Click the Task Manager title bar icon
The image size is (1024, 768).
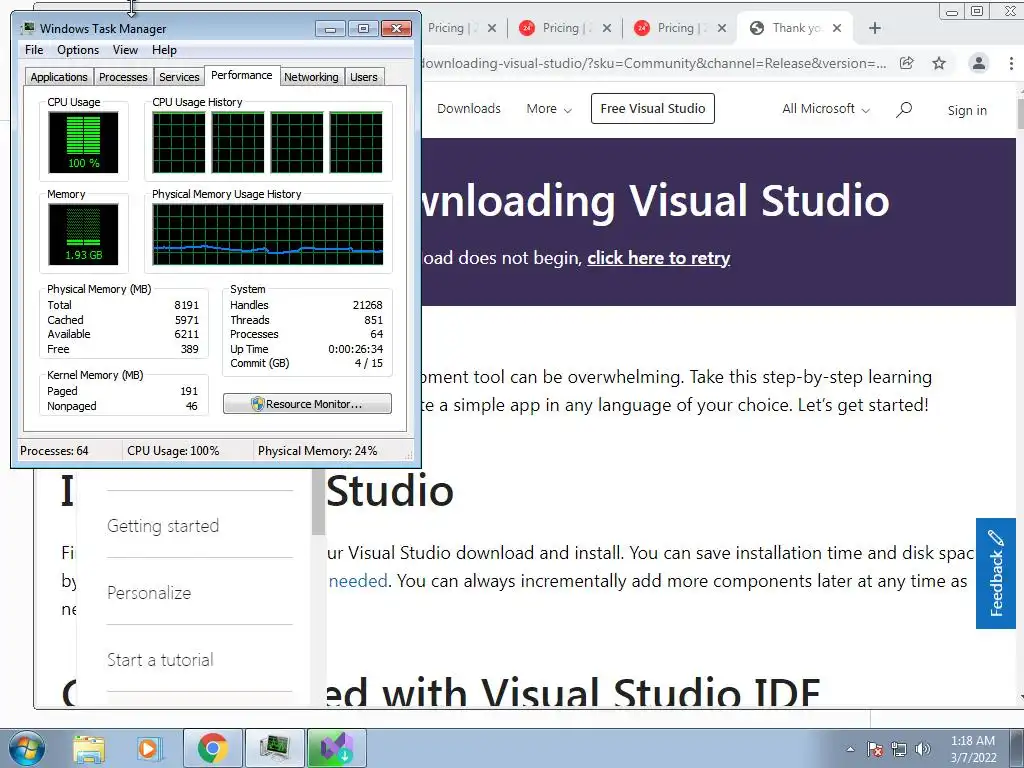28,28
